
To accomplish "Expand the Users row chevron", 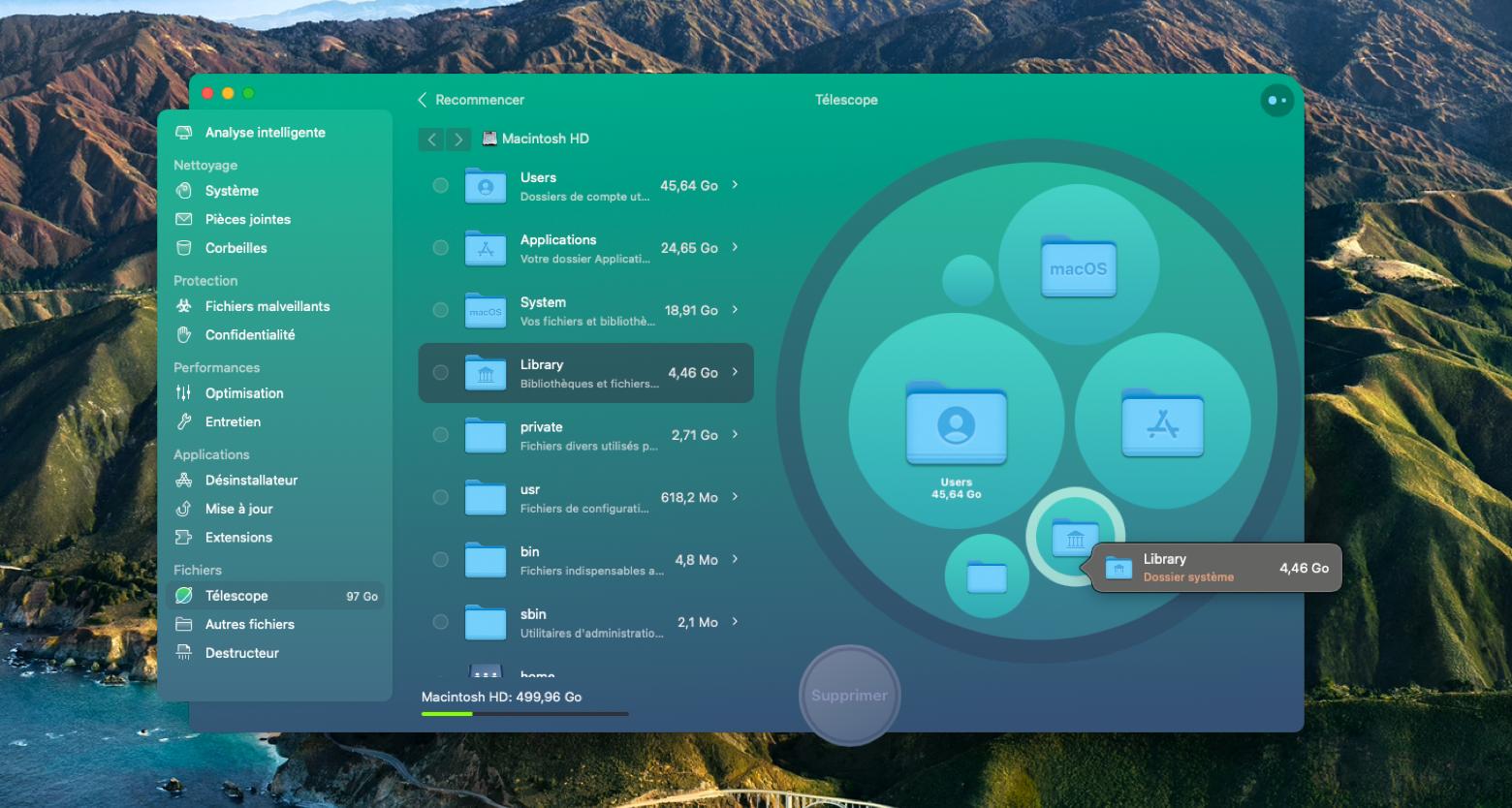I will point(735,184).
